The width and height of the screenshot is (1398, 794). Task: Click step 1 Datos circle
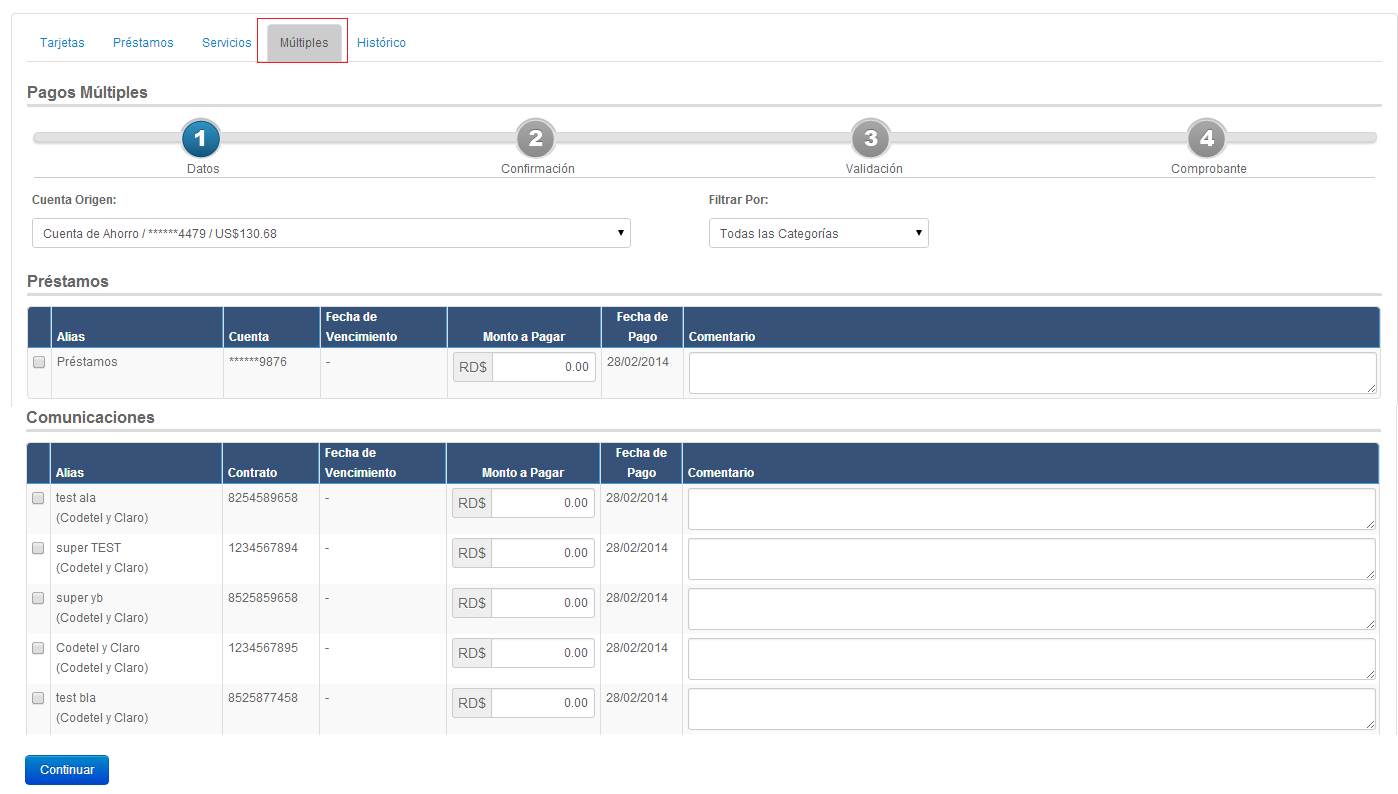[x=201, y=138]
